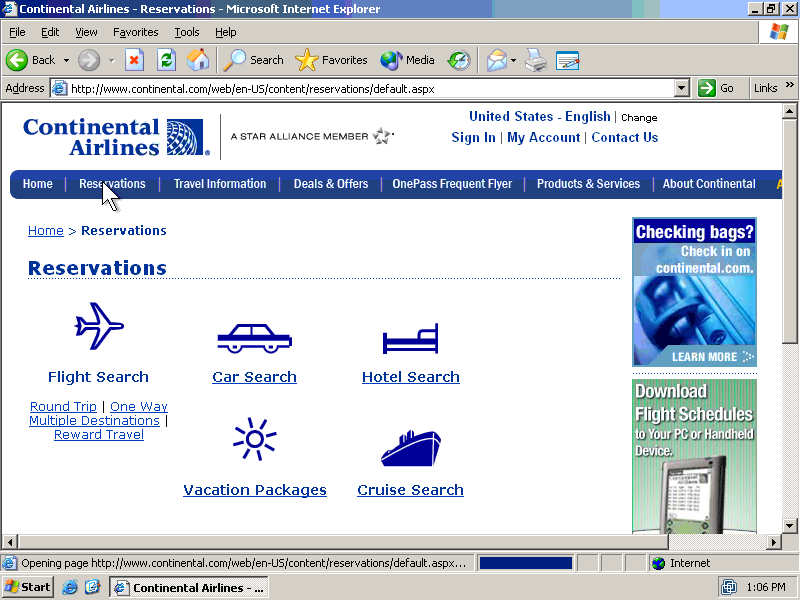
Task: Select the Reservations navigation tab
Action: click(x=112, y=184)
